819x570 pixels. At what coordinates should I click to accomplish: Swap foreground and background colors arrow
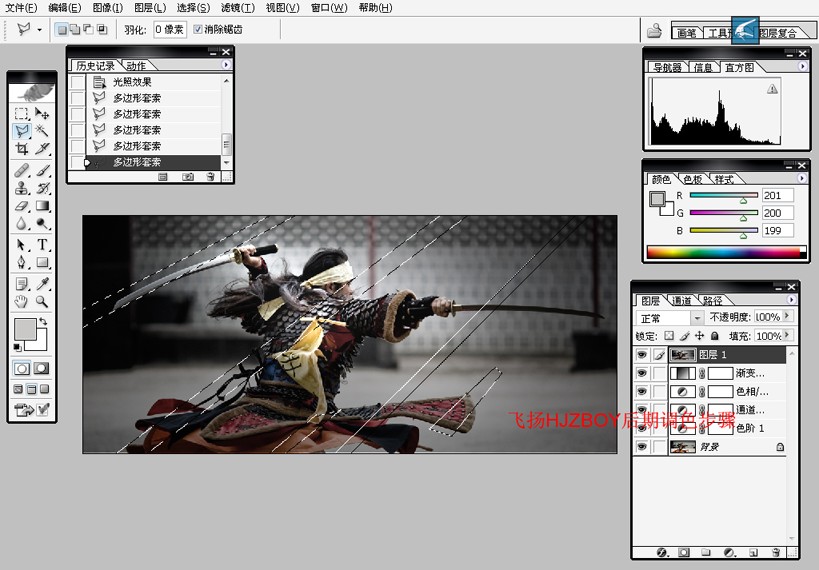click(x=43, y=321)
